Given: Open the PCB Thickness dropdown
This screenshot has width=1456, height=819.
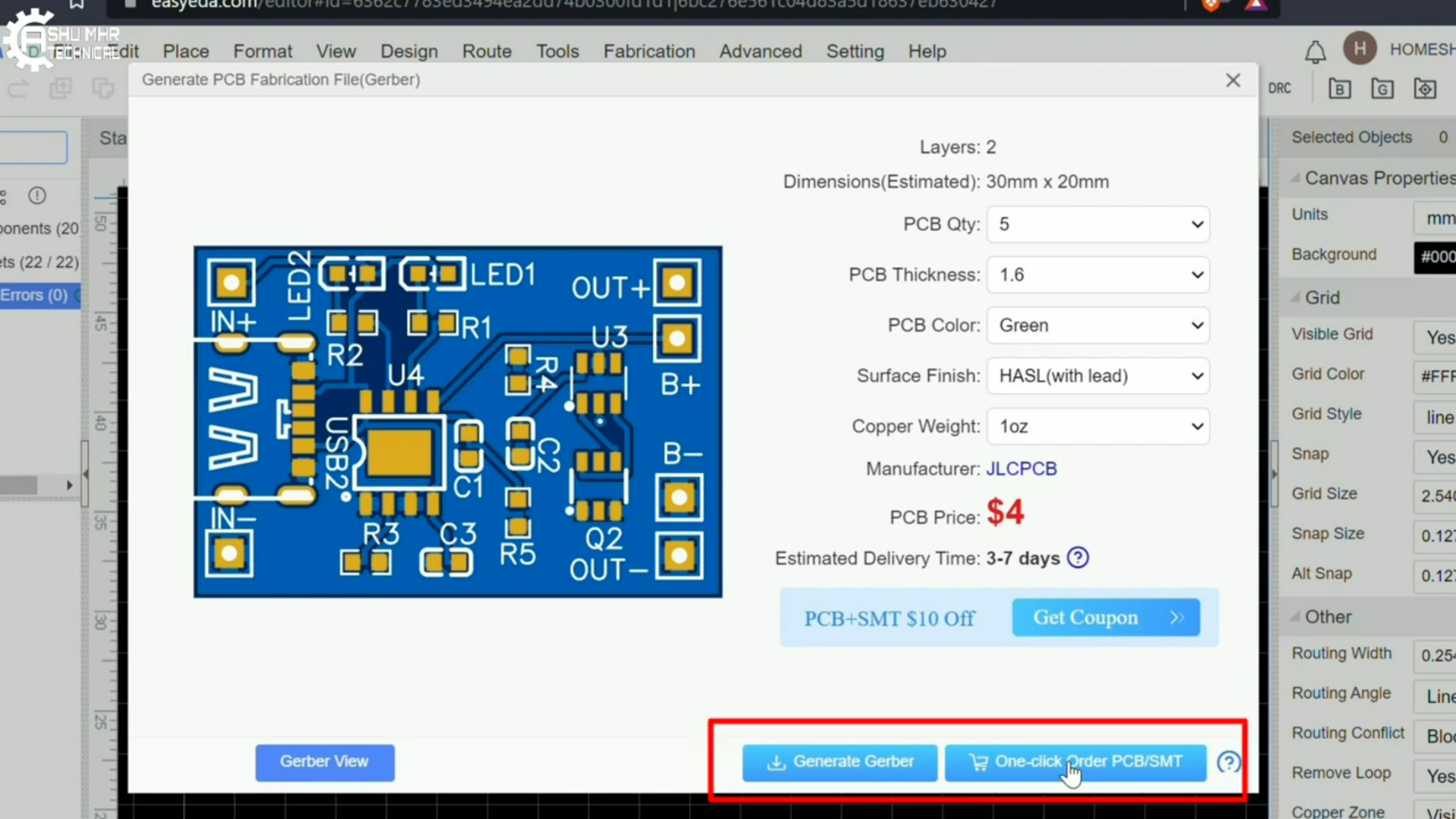Looking at the screenshot, I should (1097, 275).
